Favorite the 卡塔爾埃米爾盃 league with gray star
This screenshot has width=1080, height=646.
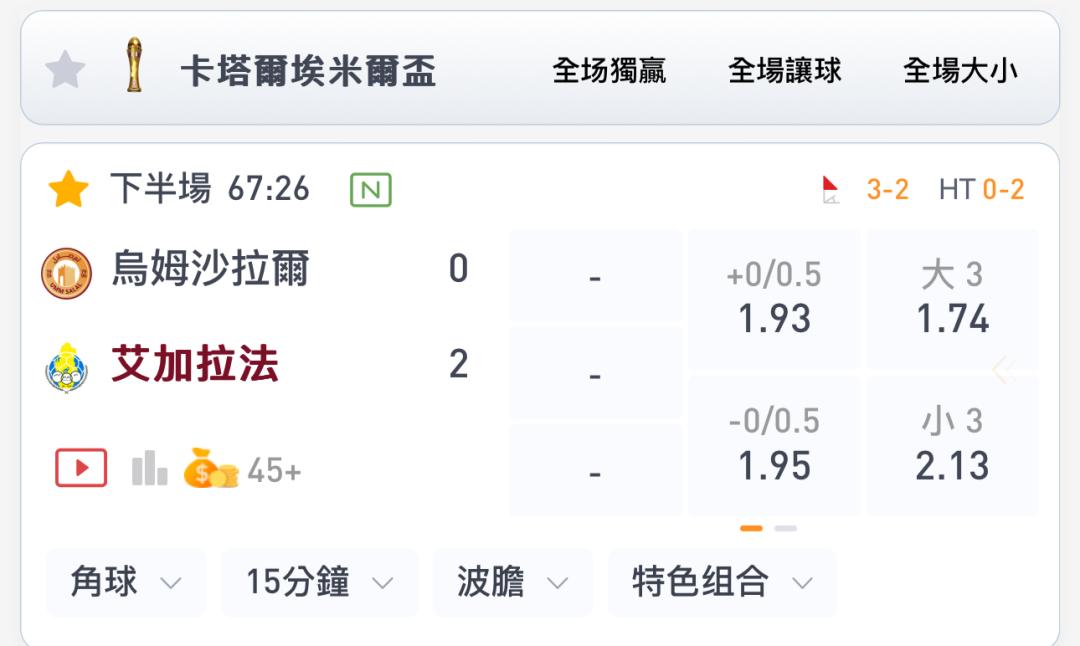pyautogui.click(x=65, y=70)
